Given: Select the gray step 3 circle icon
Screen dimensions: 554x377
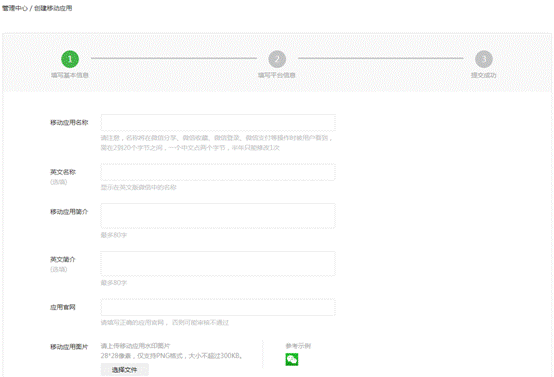Looking at the screenshot, I should coord(484,59).
